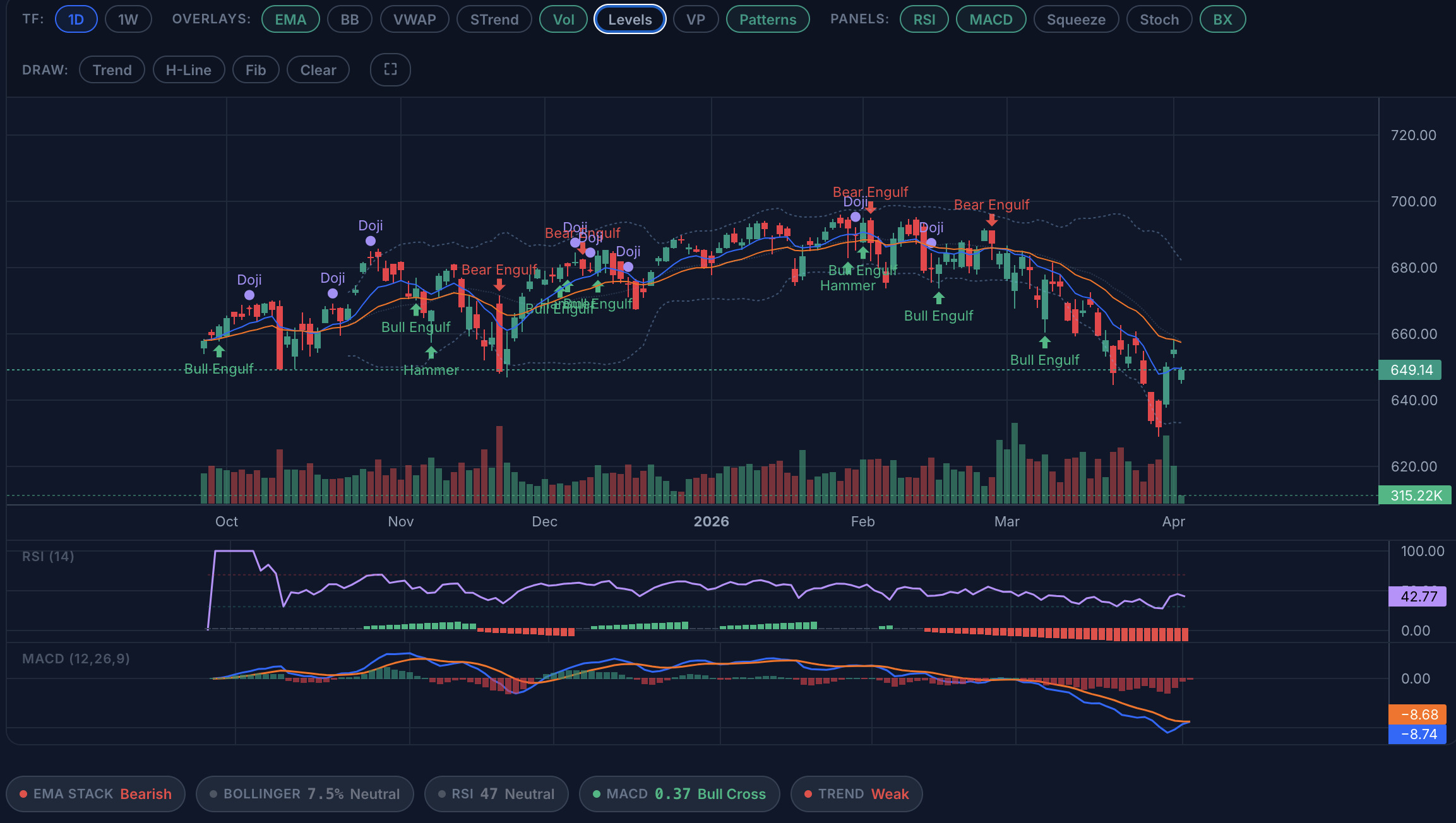Turn off the Levels overlay
Viewport: 1456px width, 823px height.
pos(630,20)
